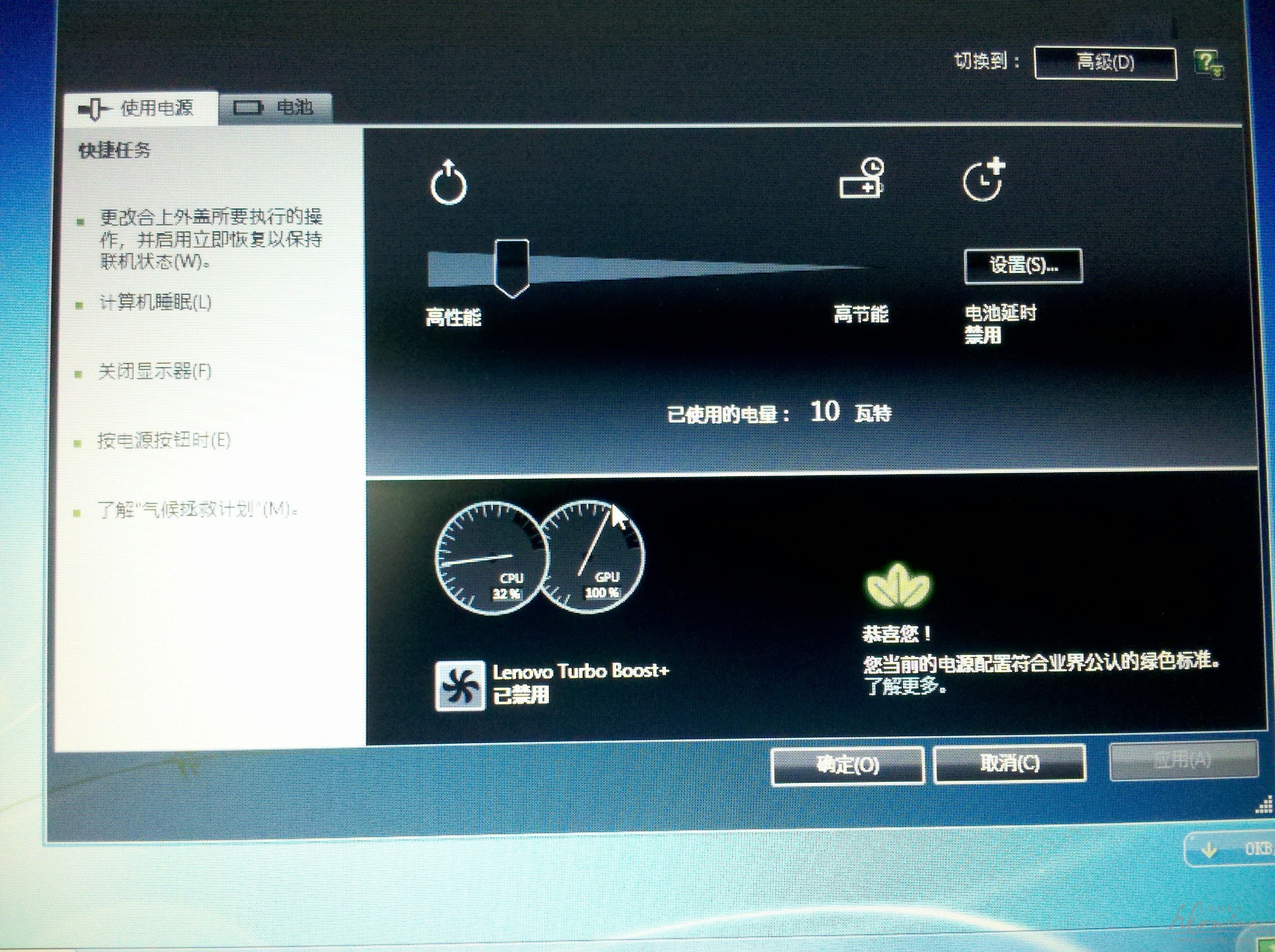Viewport: 1275px width, 952px height.
Task: Open 关闭显示器(F) quick task
Action: [154, 372]
